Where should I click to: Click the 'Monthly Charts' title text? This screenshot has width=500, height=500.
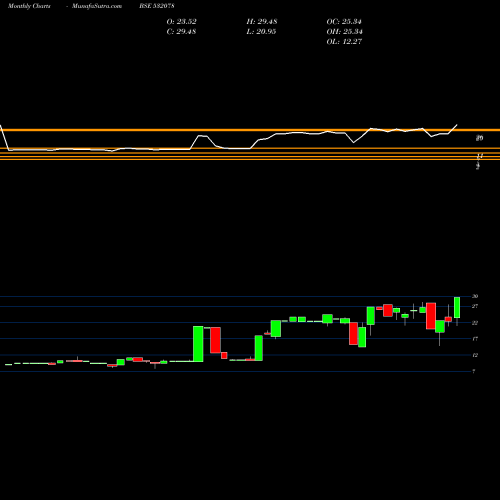click(29, 6)
